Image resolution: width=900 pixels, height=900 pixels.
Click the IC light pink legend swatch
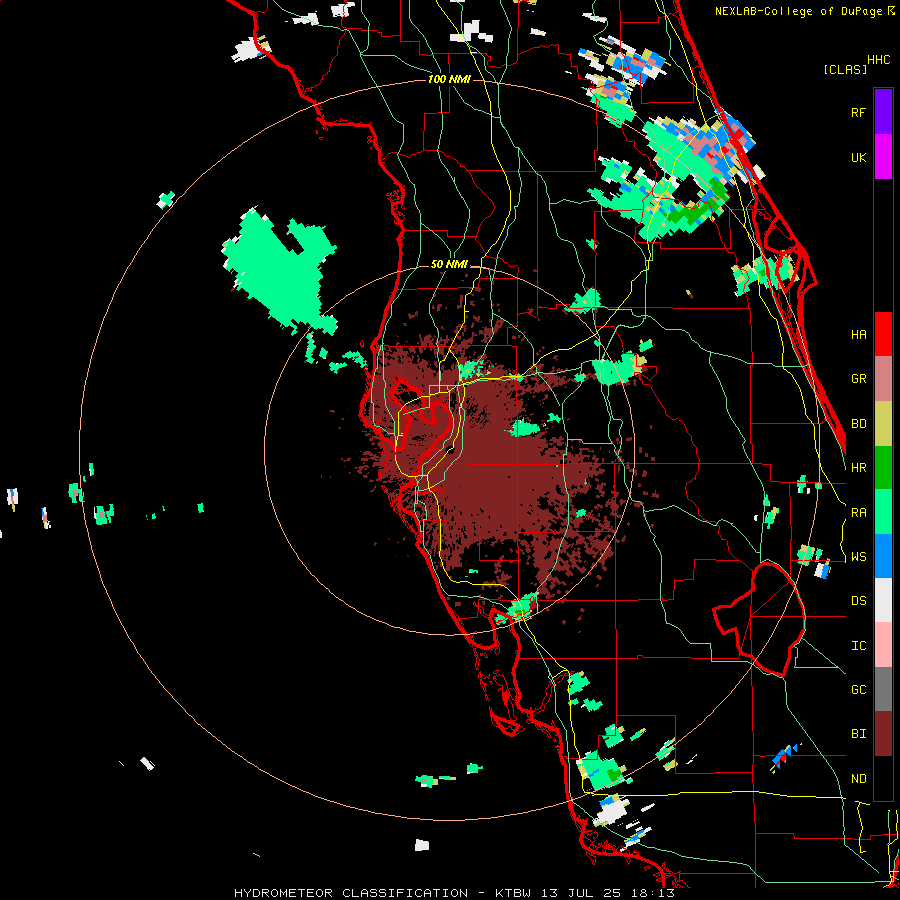pyautogui.click(x=883, y=645)
